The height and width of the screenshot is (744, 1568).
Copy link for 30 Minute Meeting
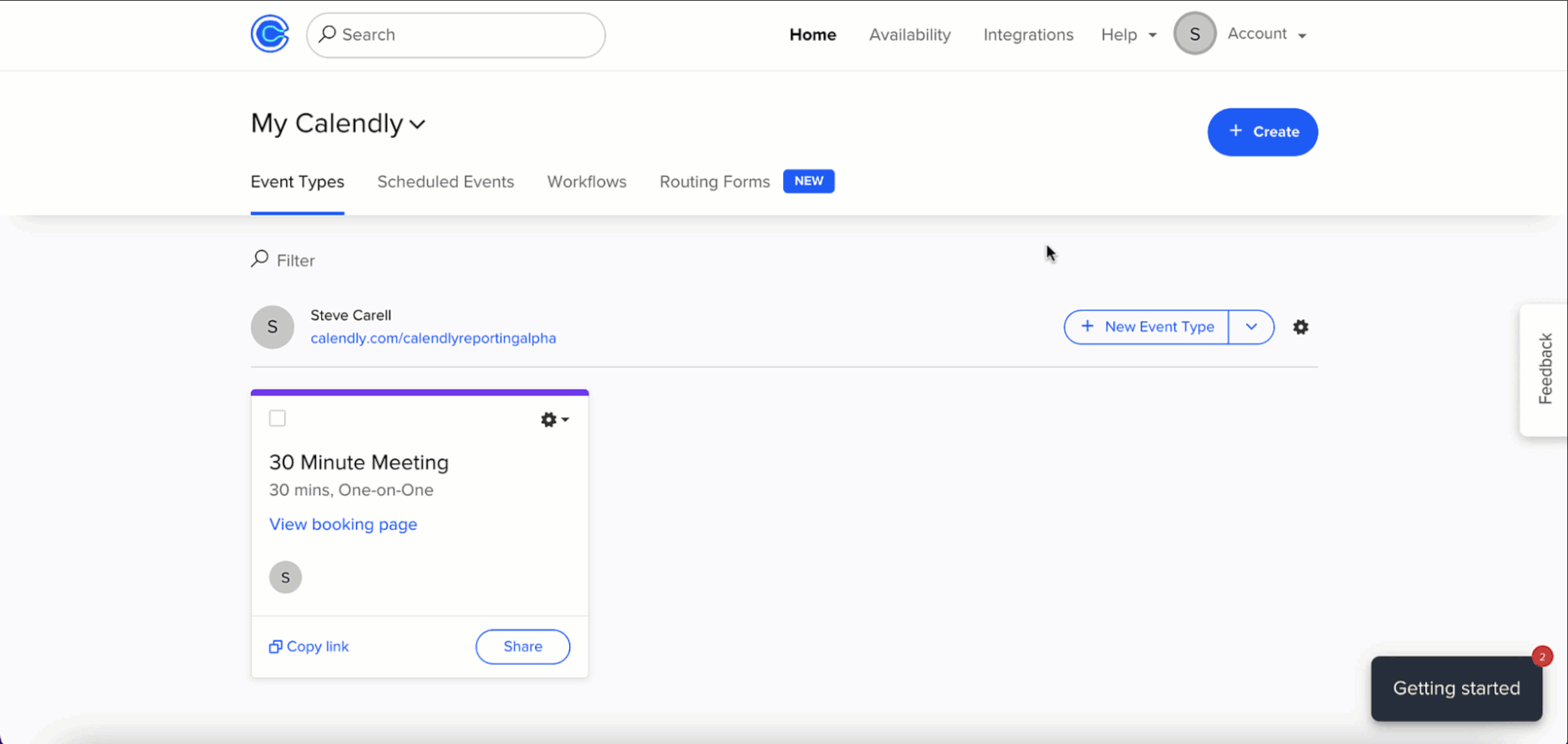[x=309, y=647]
